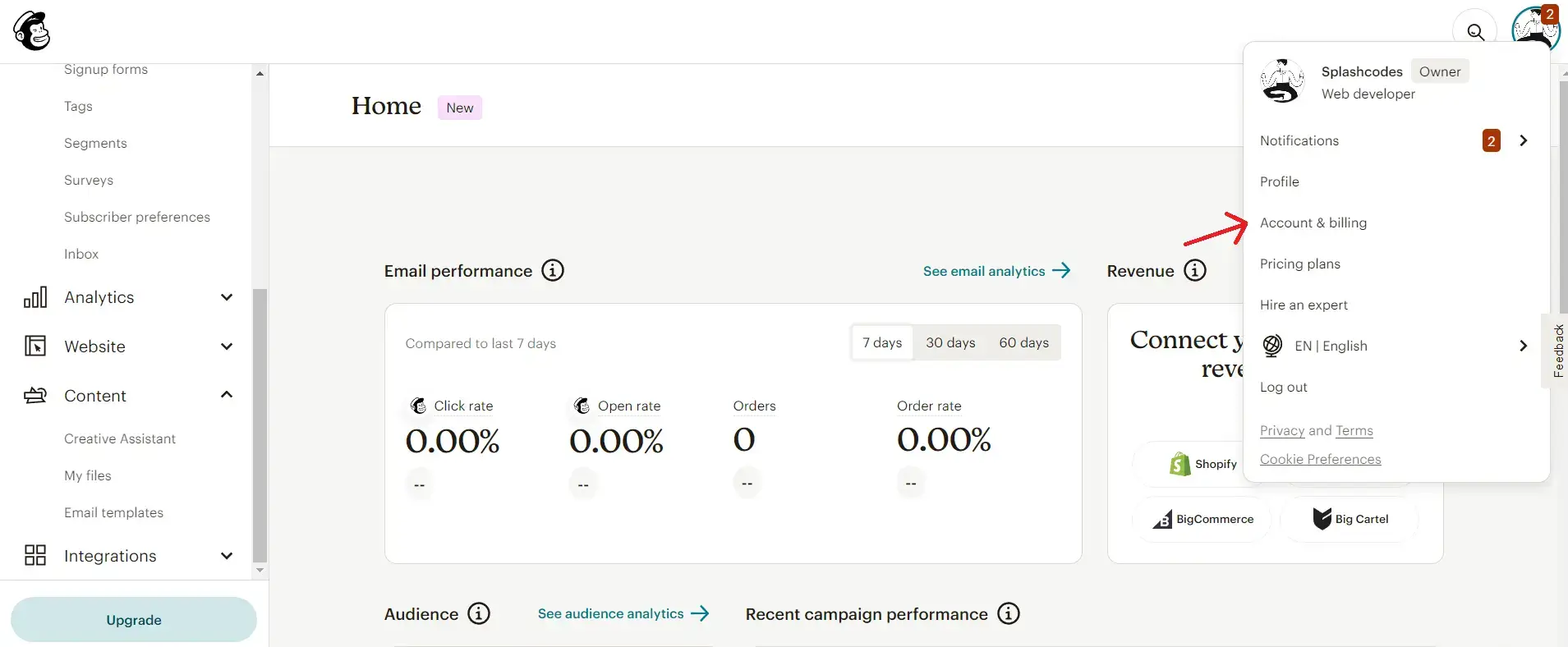Screen dimensions: 1568x647
Task: Click the Mailchimp Freddie logo
Action: tap(32, 31)
